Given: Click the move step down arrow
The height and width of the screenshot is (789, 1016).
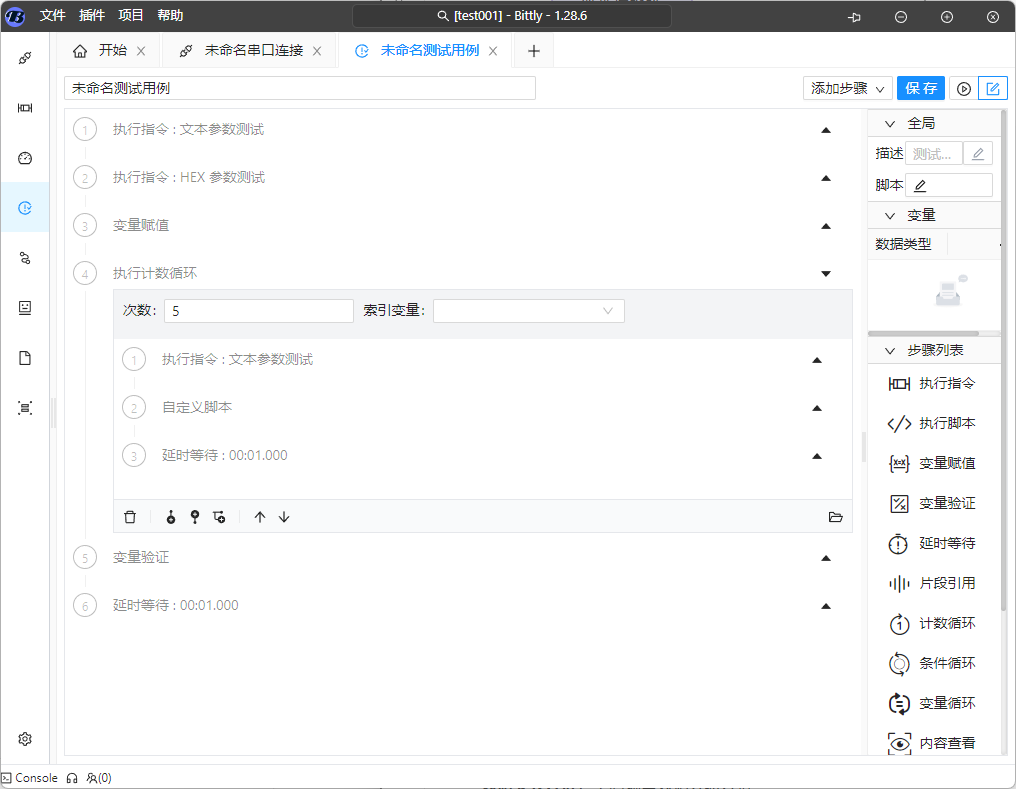Looking at the screenshot, I should [x=284, y=517].
